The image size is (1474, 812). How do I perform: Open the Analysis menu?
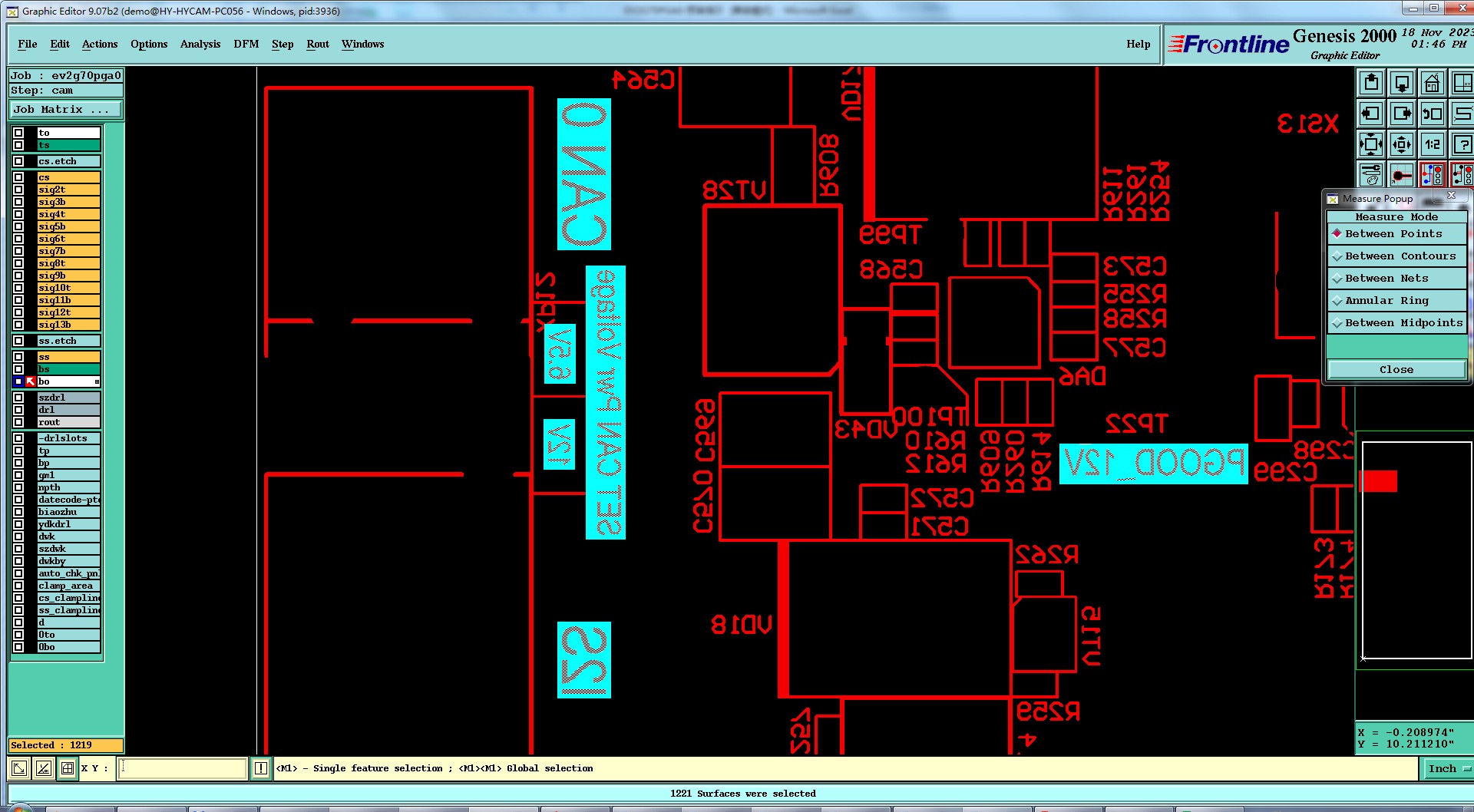click(200, 45)
